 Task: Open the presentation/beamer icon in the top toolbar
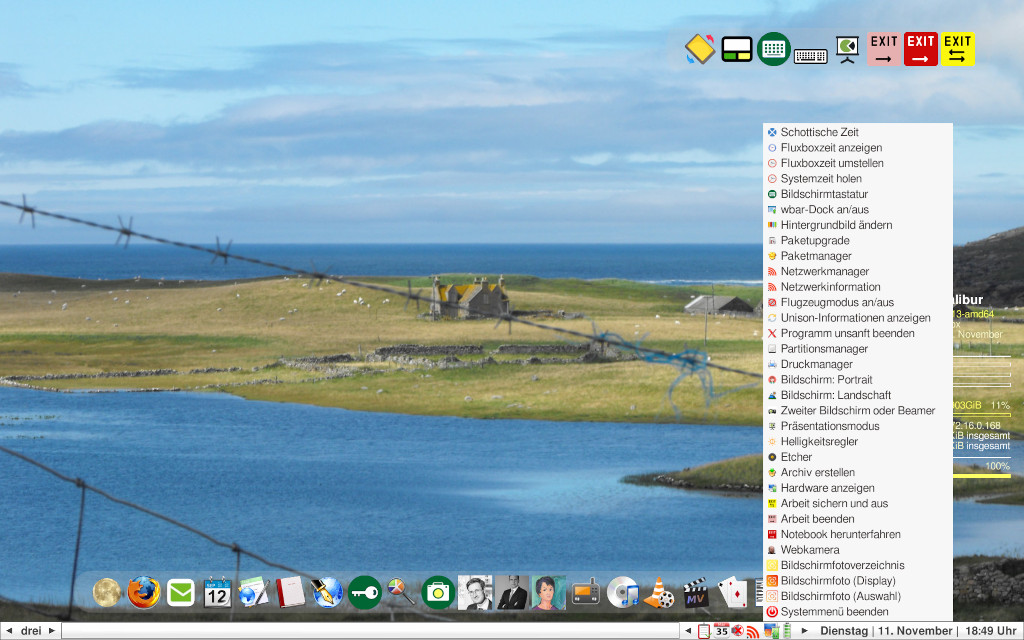point(847,47)
